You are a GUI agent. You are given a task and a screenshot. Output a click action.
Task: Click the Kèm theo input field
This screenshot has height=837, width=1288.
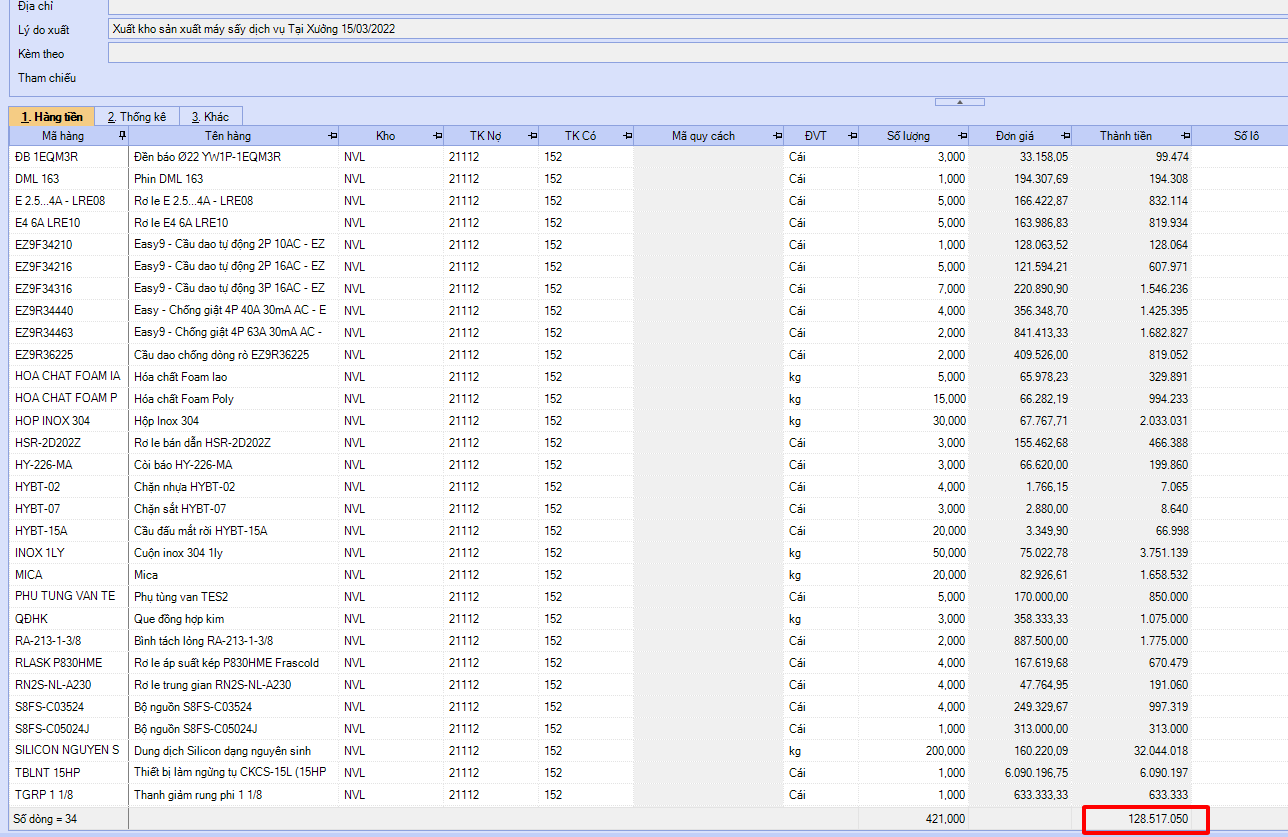click(698, 53)
